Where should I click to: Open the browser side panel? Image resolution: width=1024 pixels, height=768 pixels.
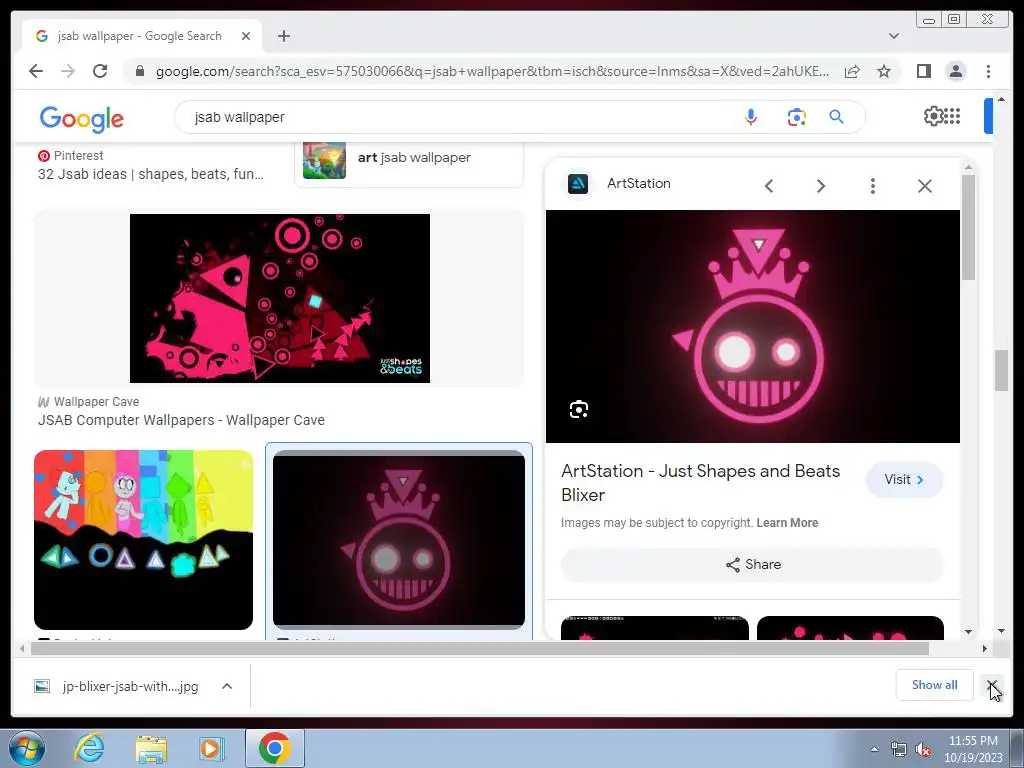tap(923, 71)
